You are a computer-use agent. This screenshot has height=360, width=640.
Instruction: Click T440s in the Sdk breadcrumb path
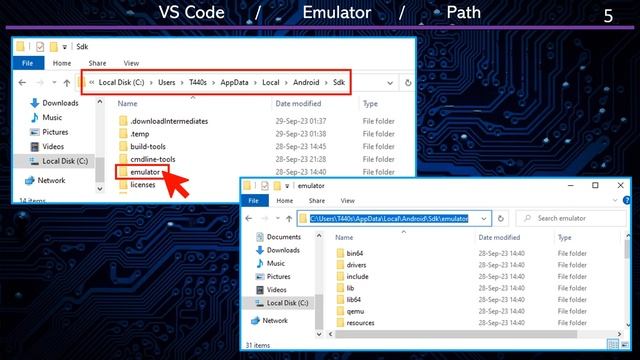point(198,82)
